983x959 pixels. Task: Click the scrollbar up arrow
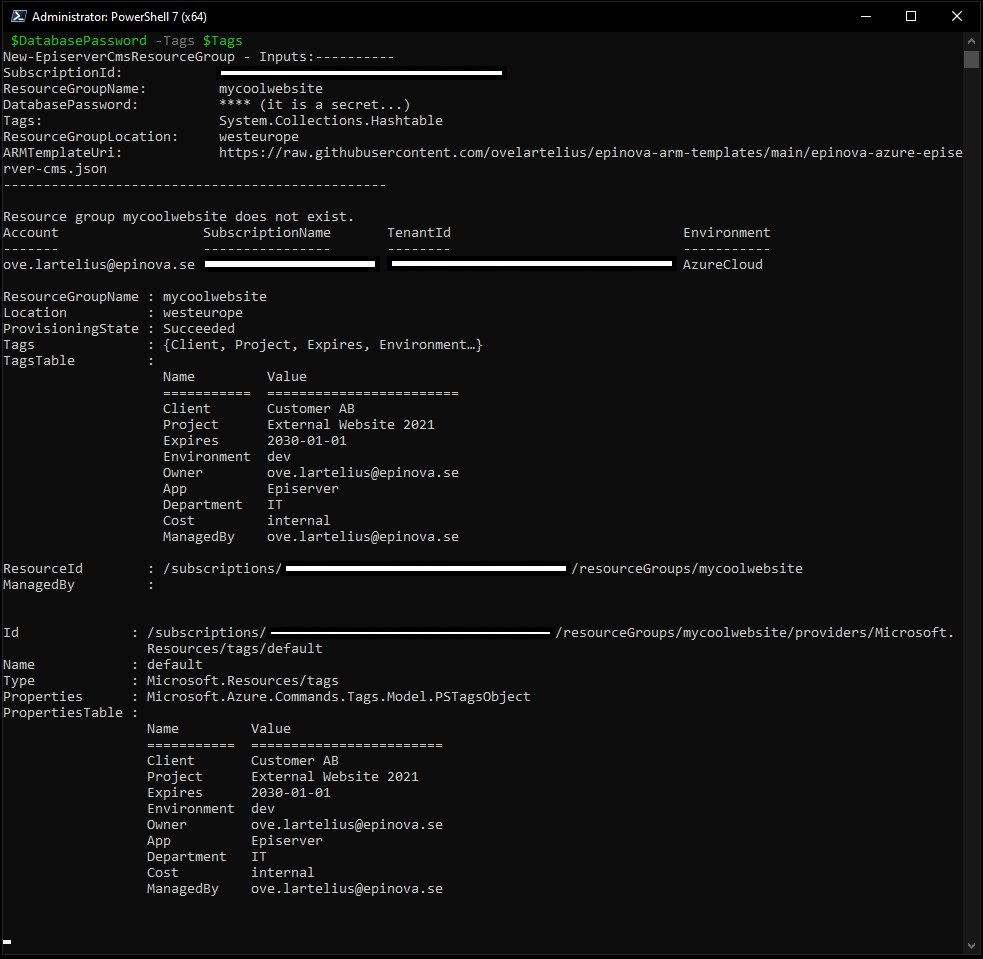click(971, 41)
